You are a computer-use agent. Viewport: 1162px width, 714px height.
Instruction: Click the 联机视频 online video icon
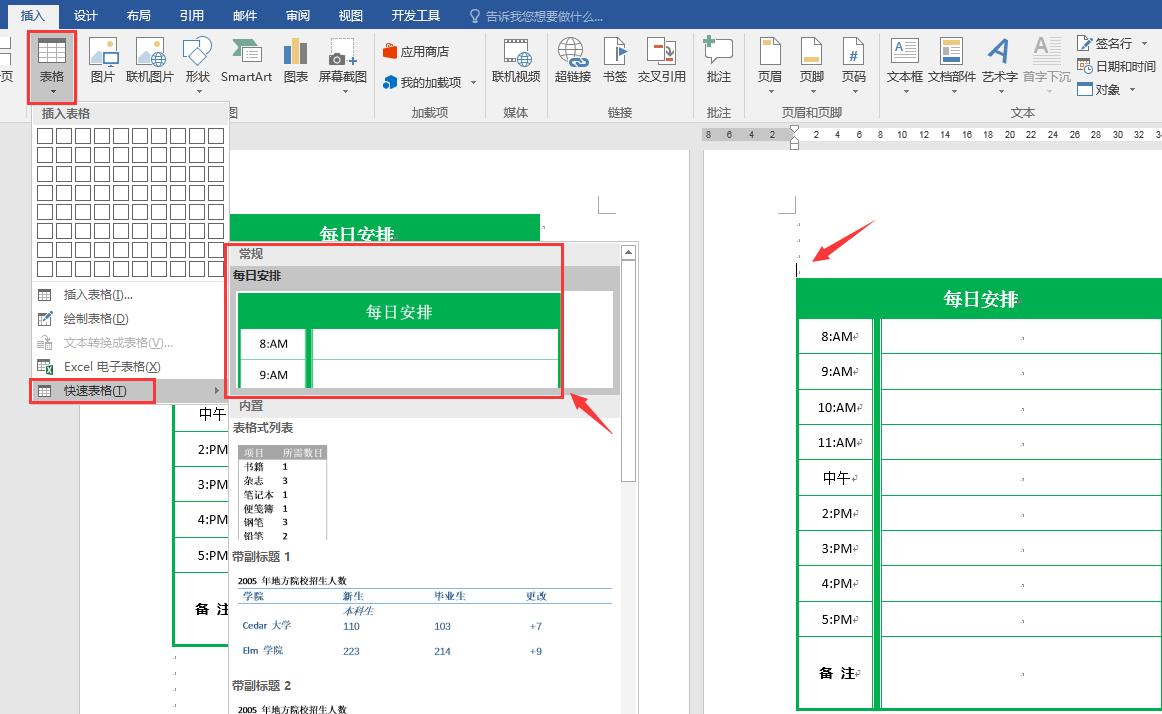tap(516, 60)
